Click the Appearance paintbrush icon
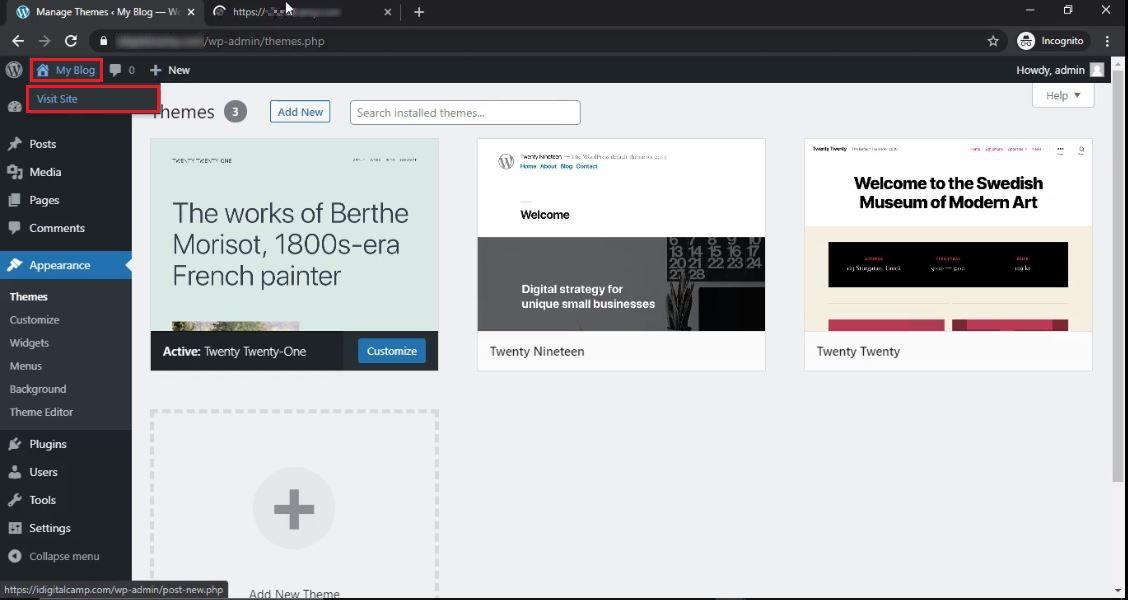Viewport: 1128px width, 600px height. pos(14,265)
